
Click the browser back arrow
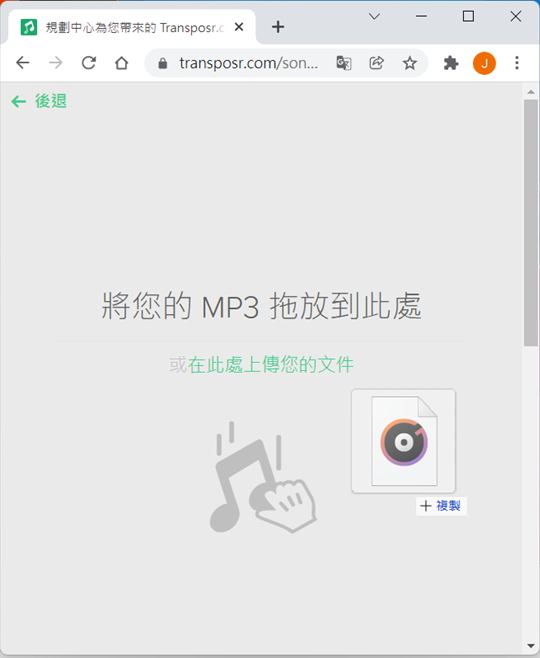(23, 63)
